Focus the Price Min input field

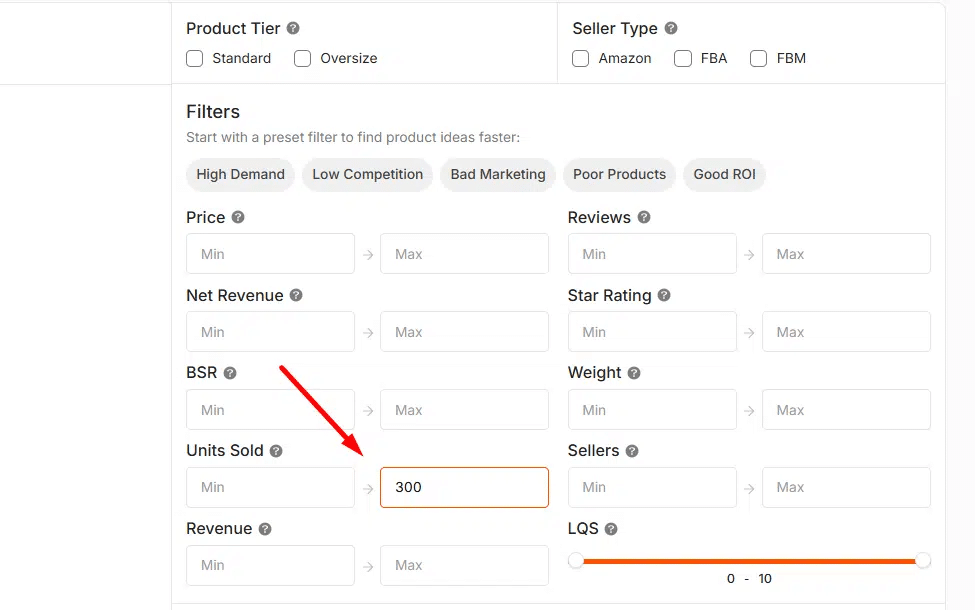270,254
